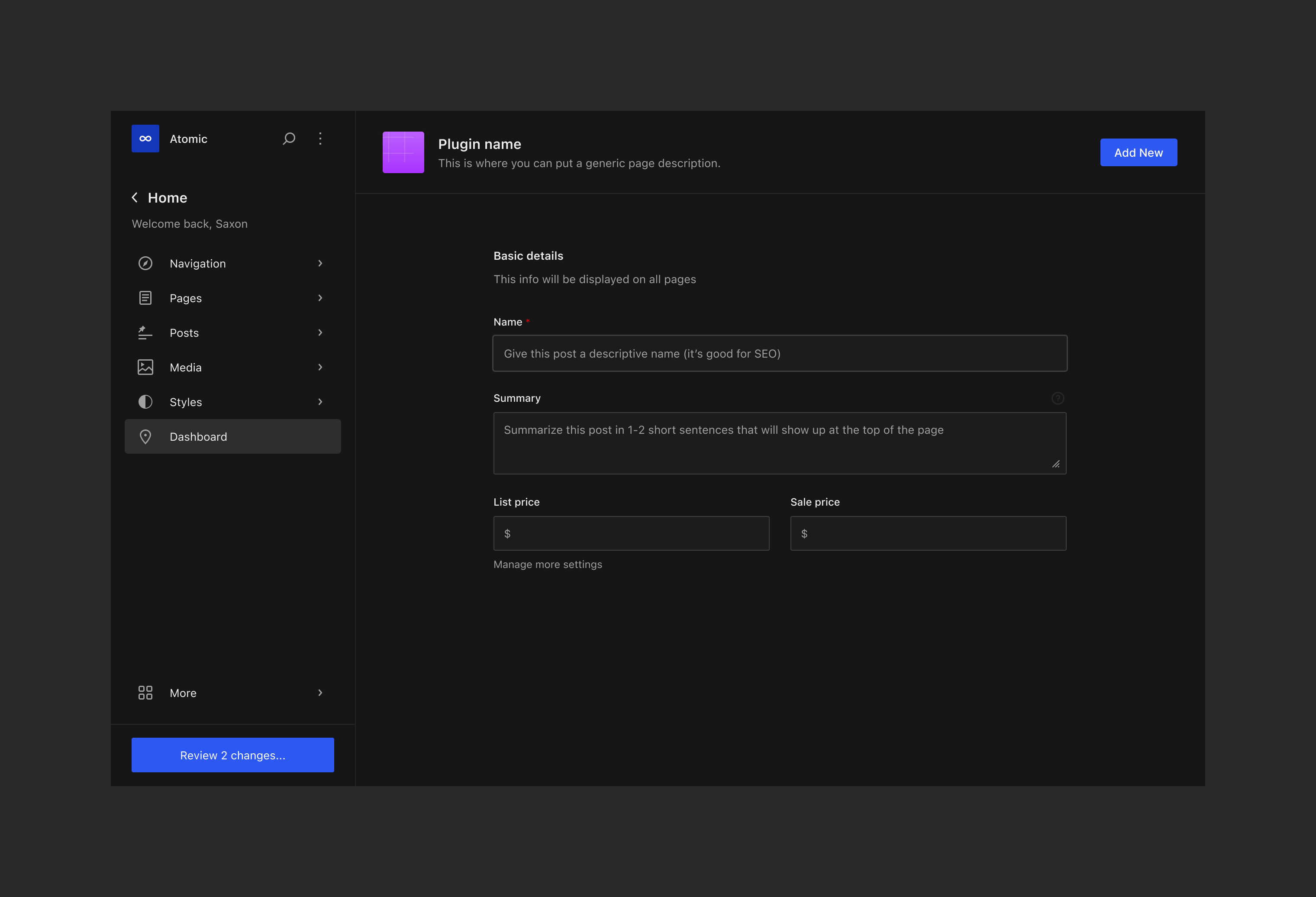The image size is (1316, 897).
Task: Click the Dashboard location pin icon
Action: point(145,436)
